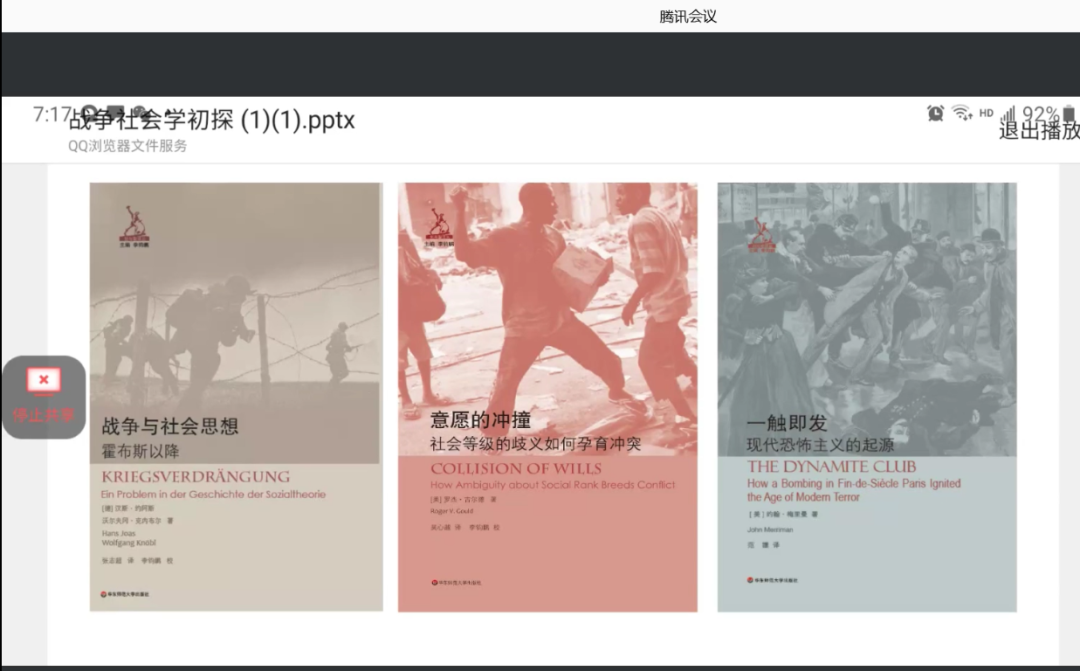
Task: Click the 霍布斯以降 subtitle text
Action: click(141, 451)
